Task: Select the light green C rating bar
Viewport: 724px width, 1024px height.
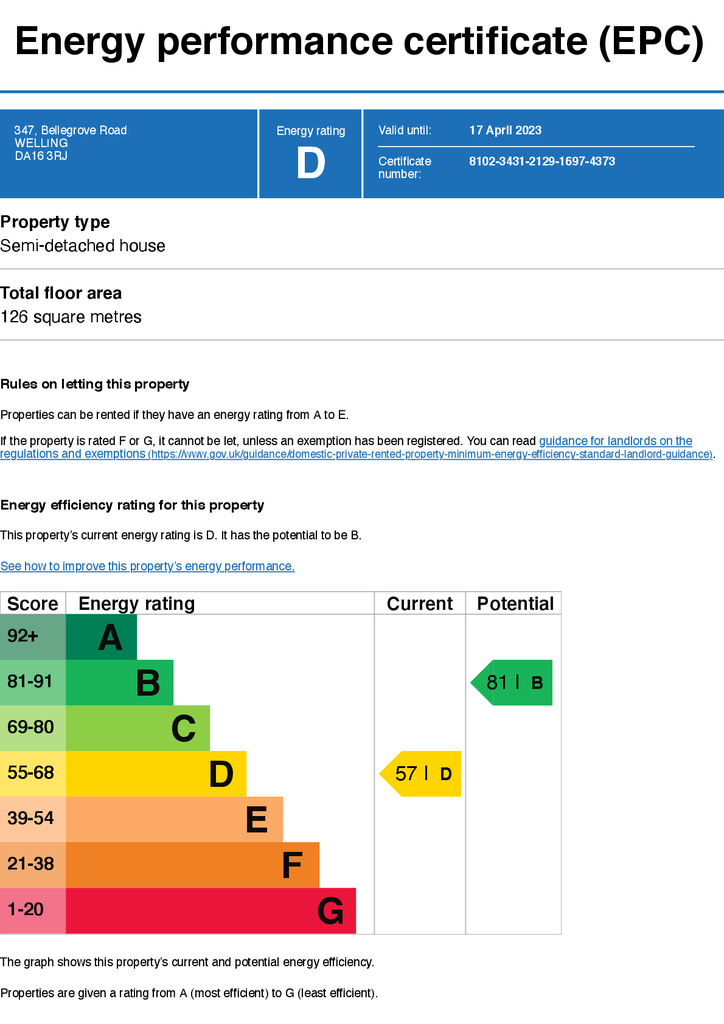Action: click(x=138, y=728)
